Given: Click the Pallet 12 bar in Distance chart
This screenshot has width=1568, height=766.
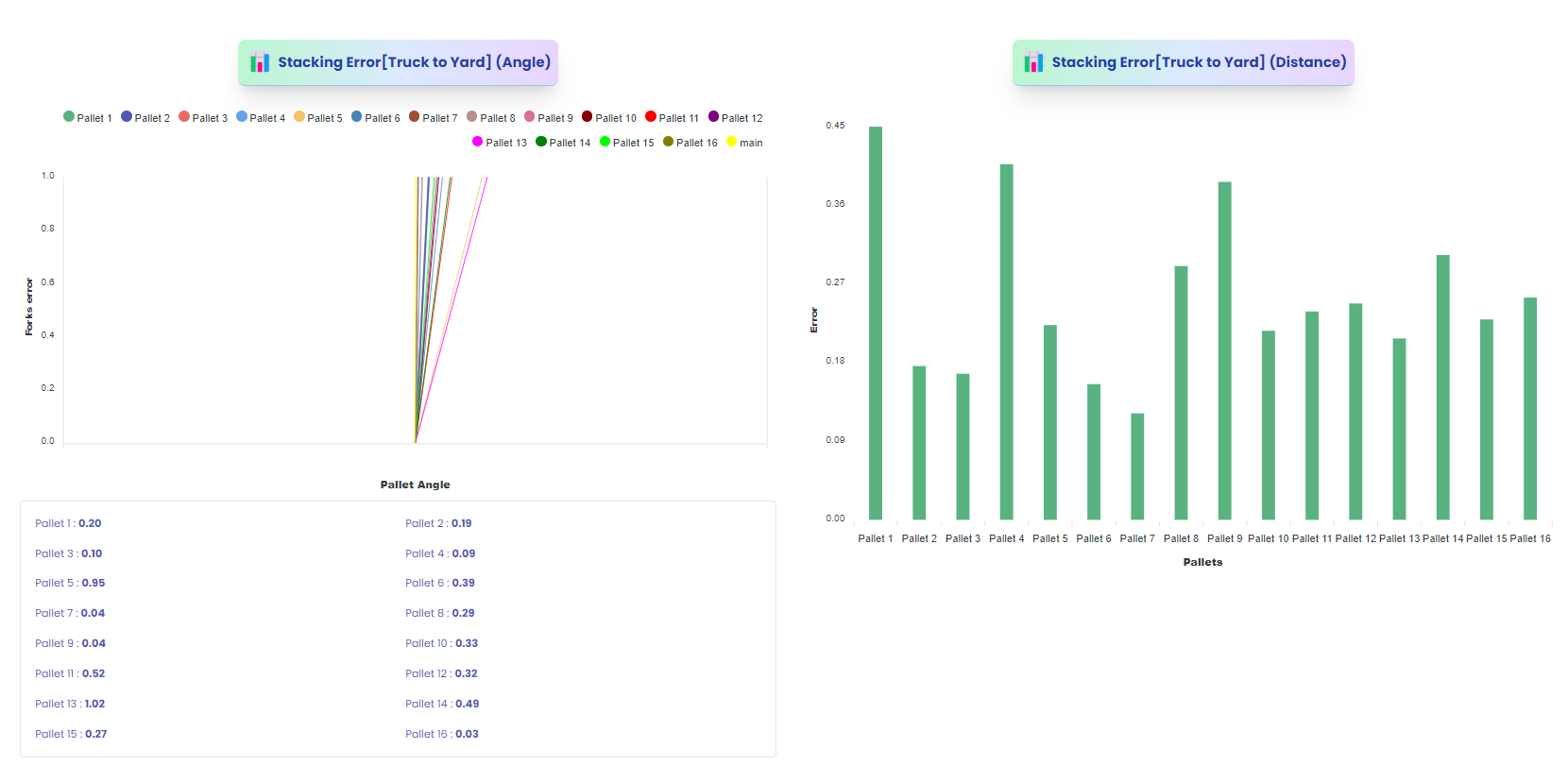Looking at the screenshot, I should pyautogui.click(x=1355, y=412).
